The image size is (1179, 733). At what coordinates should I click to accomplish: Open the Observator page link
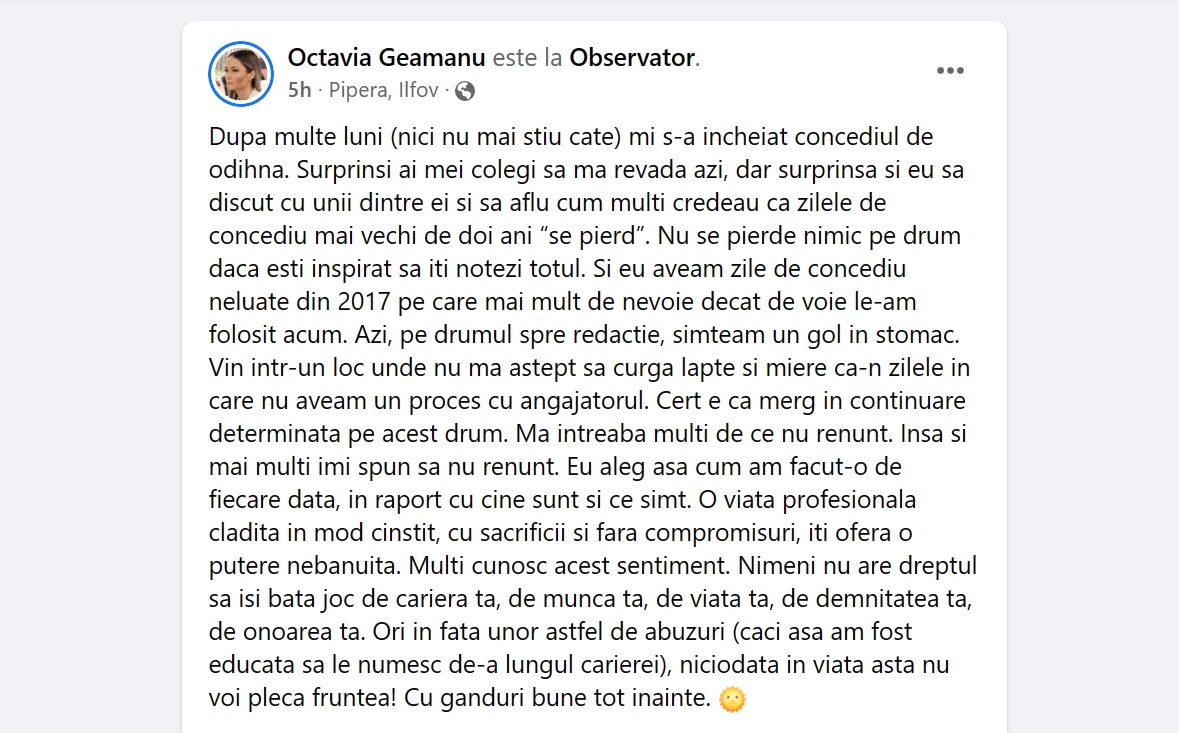pos(631,58)
